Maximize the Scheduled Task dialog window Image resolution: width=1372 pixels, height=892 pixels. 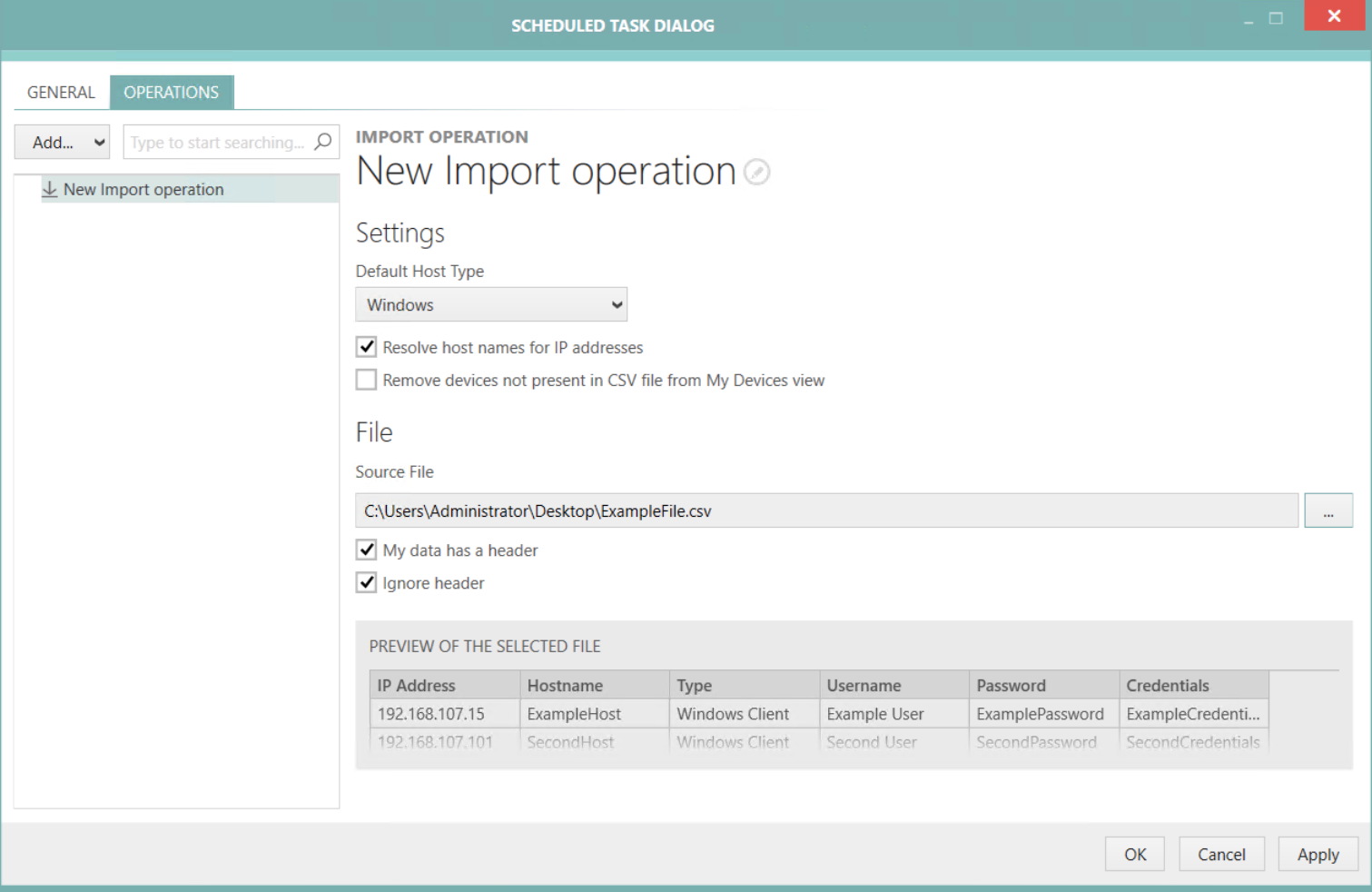pos(1276,18)
